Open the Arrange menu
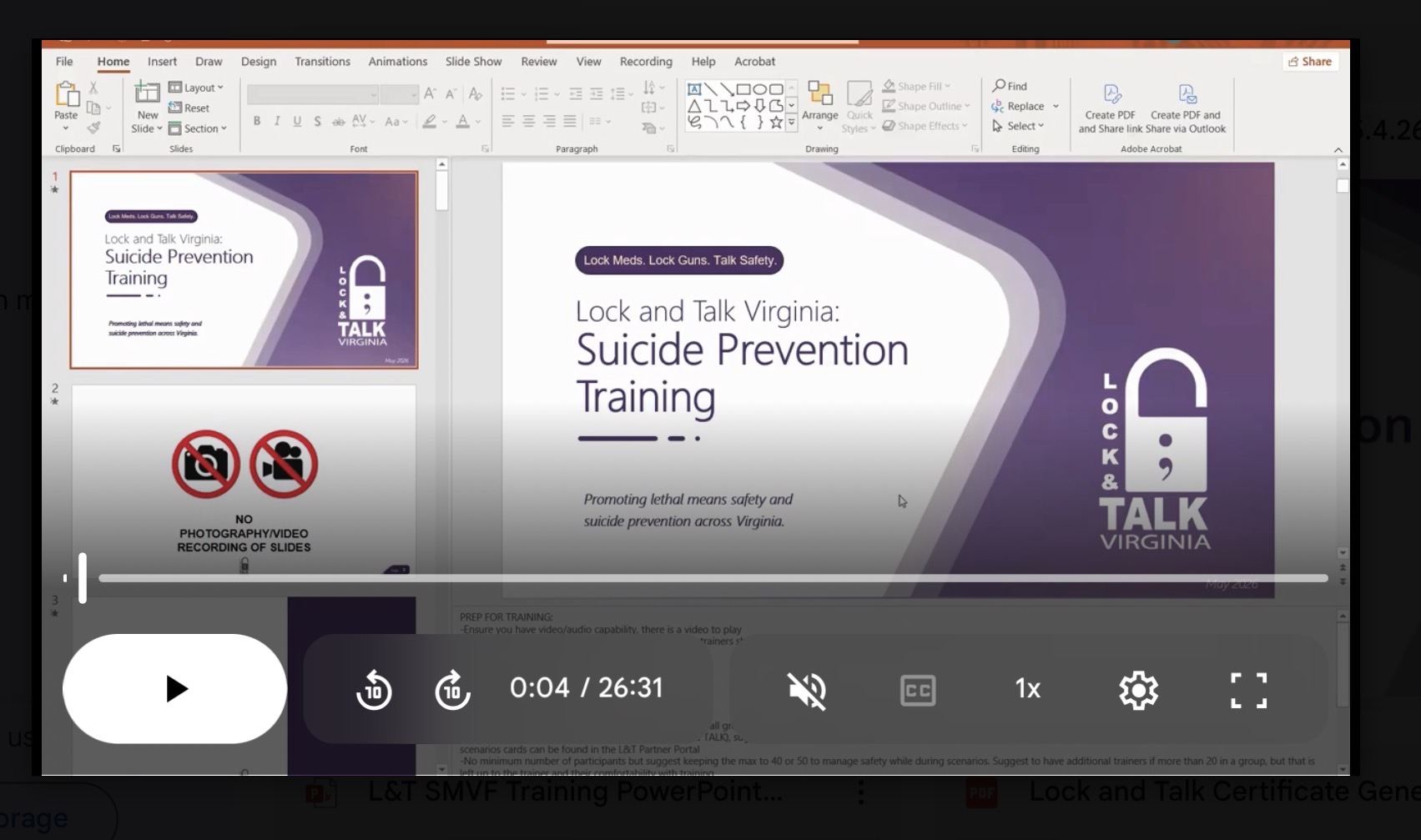 tap(820, 106)
